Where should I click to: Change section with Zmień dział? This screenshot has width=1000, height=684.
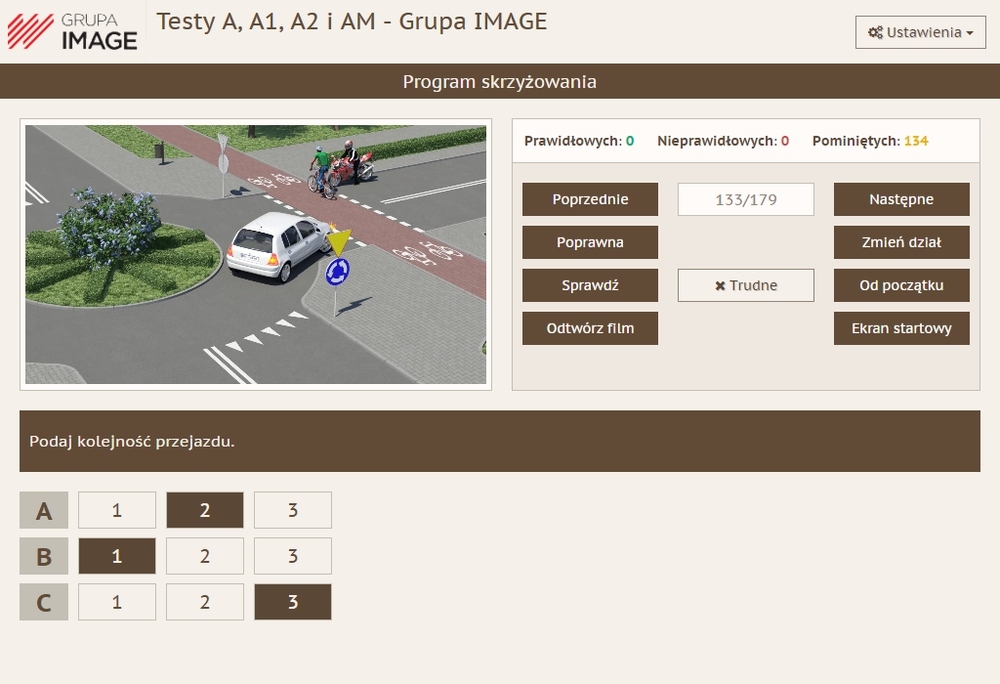(x=901, y=242)
